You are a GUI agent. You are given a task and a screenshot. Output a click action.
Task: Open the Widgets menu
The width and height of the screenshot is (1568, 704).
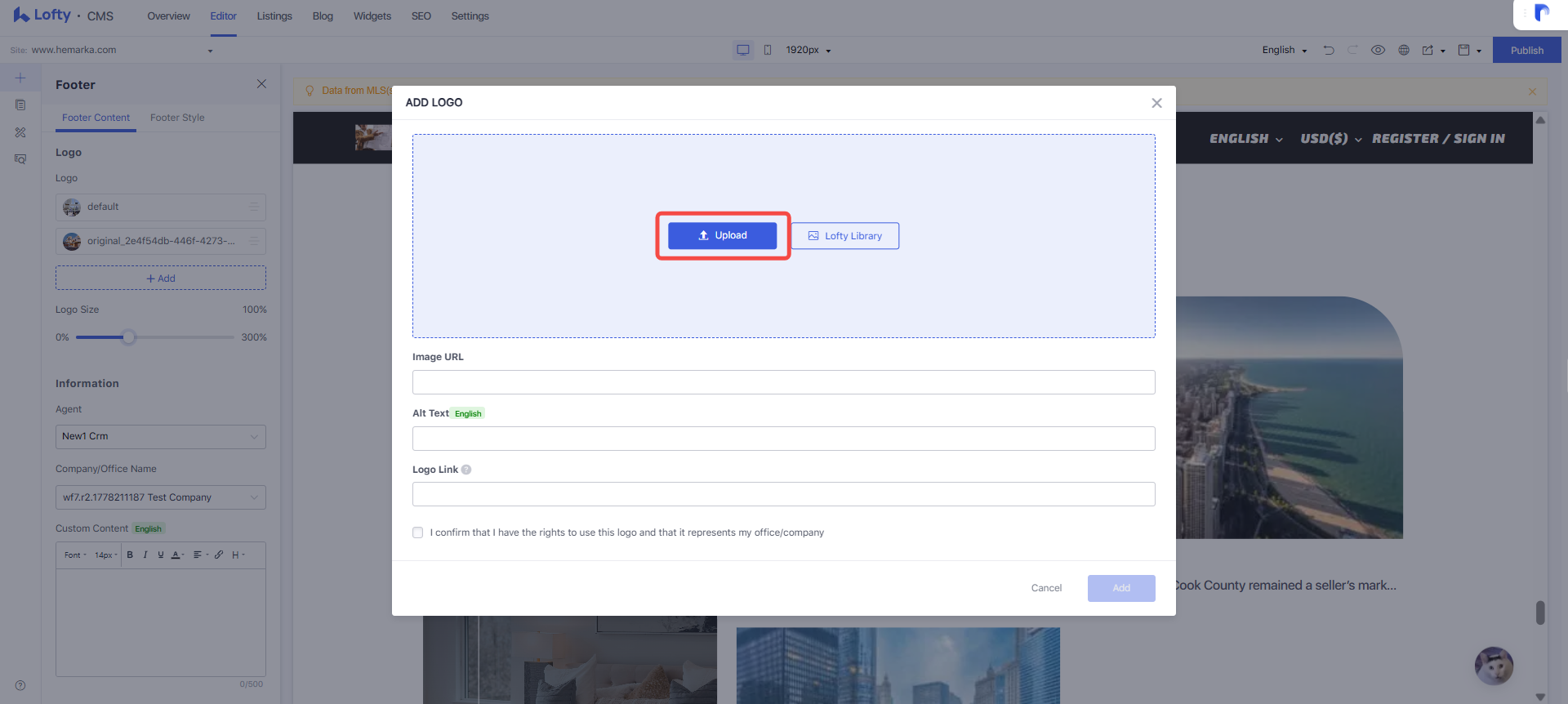(x=372, y=16)
